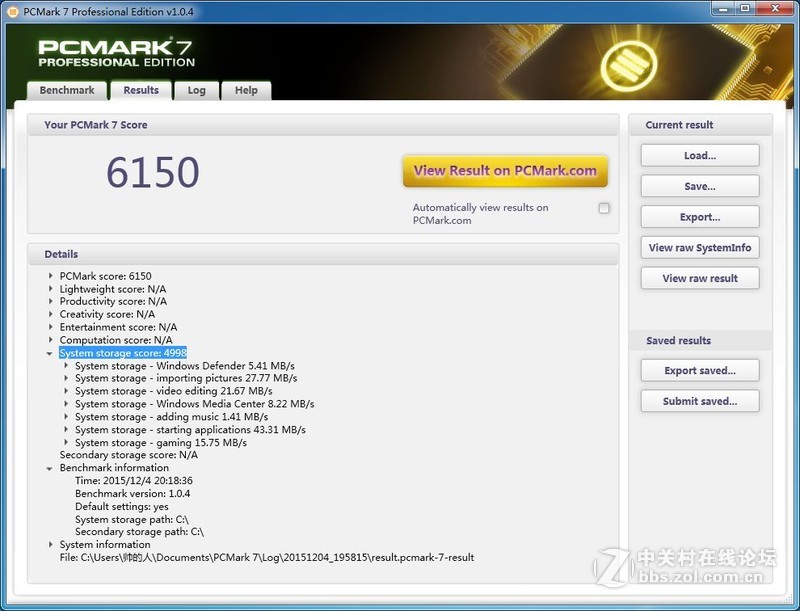
Task: Click the PCMark 7 title bar icon
Action: pyautogui.click(x=13, y=11)
